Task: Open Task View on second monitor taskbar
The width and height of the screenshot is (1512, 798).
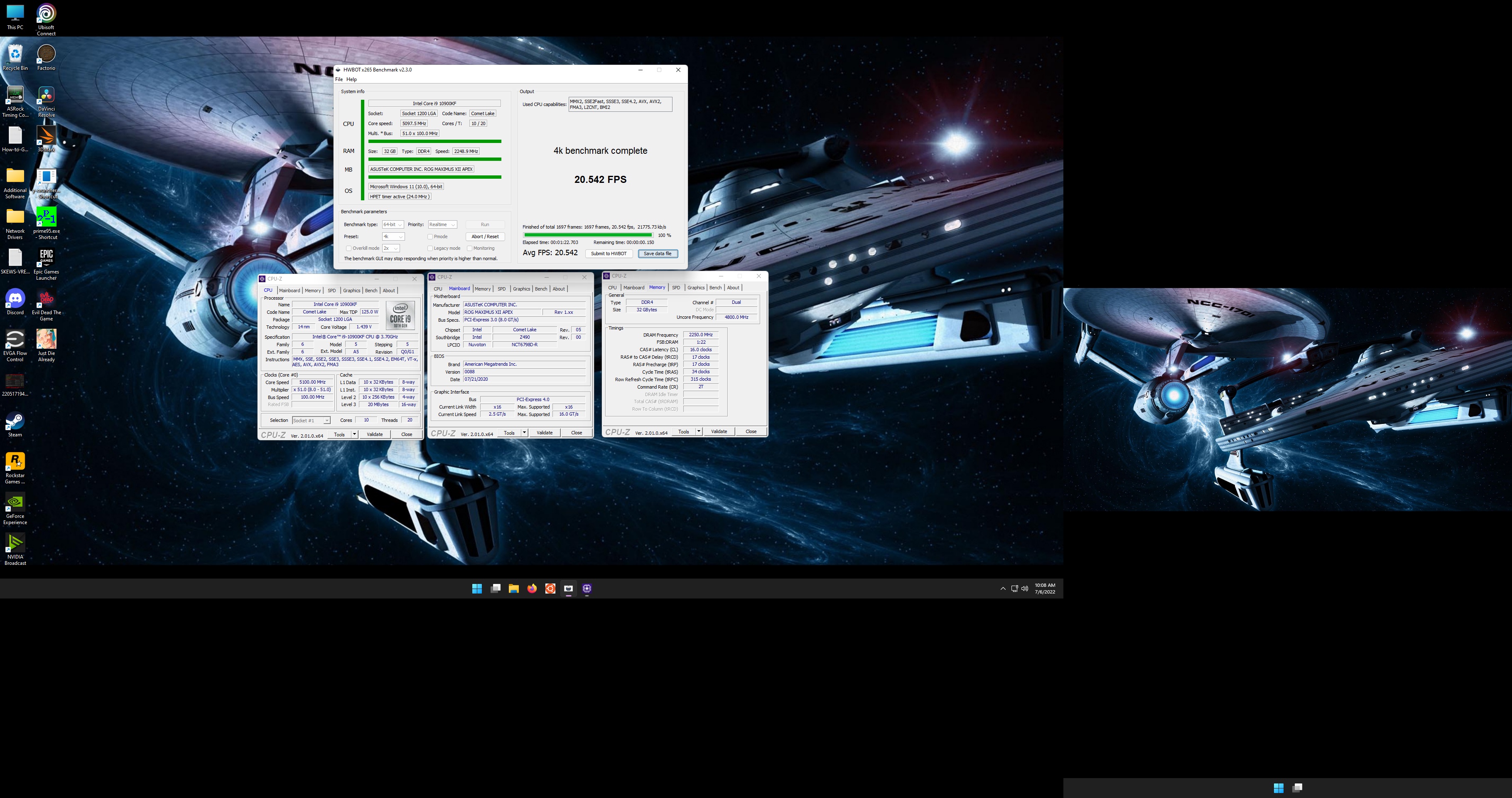Action: (1297, 788)
